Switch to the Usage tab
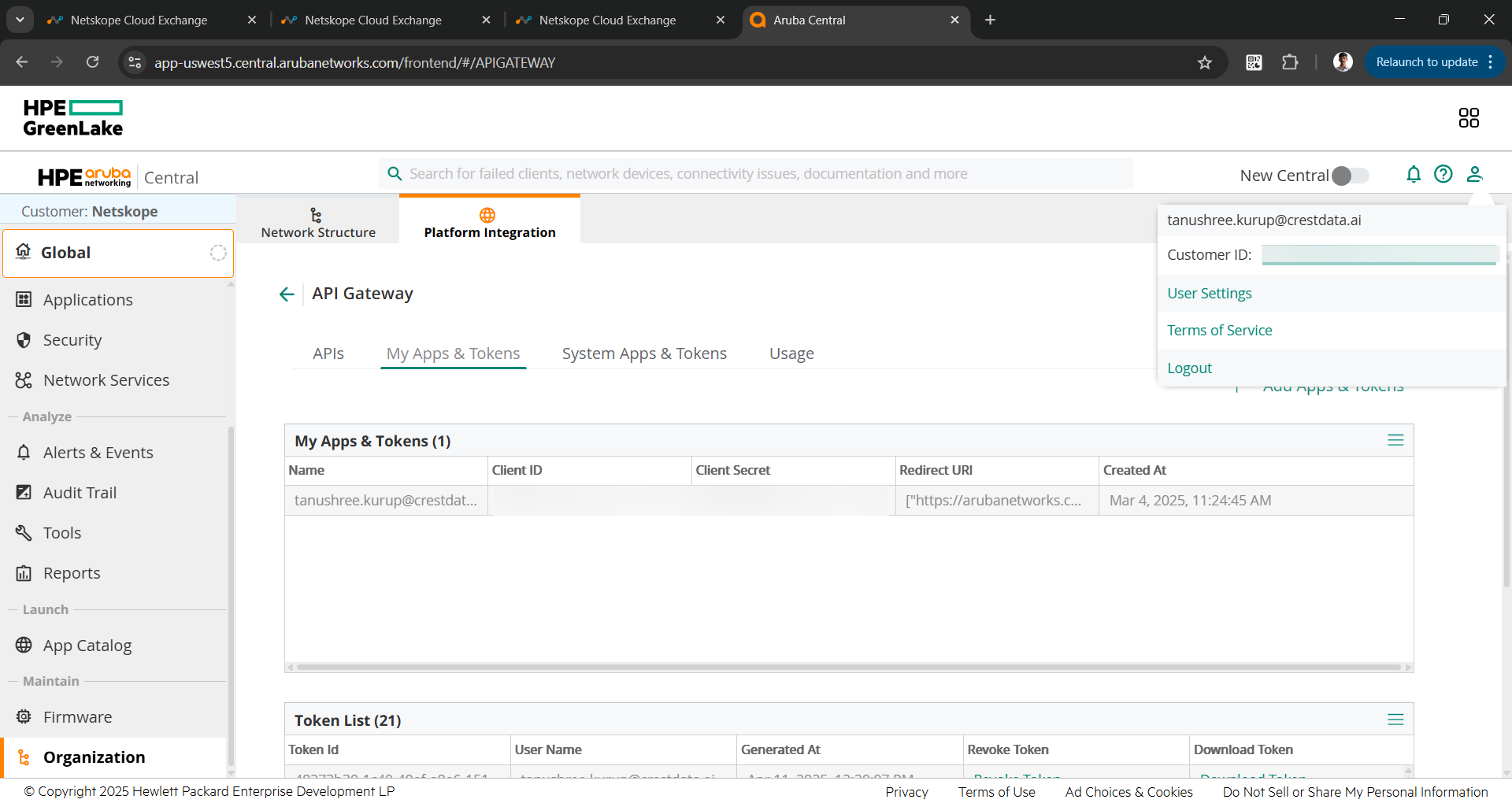 coord(791,353)
